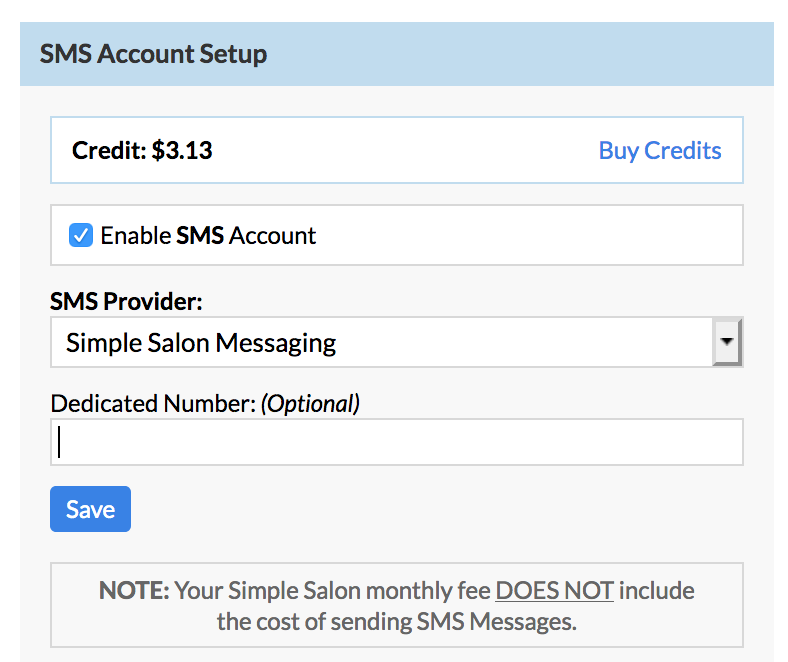
Task: Click the $3.13 credit amount
Action: pos(182,151)
